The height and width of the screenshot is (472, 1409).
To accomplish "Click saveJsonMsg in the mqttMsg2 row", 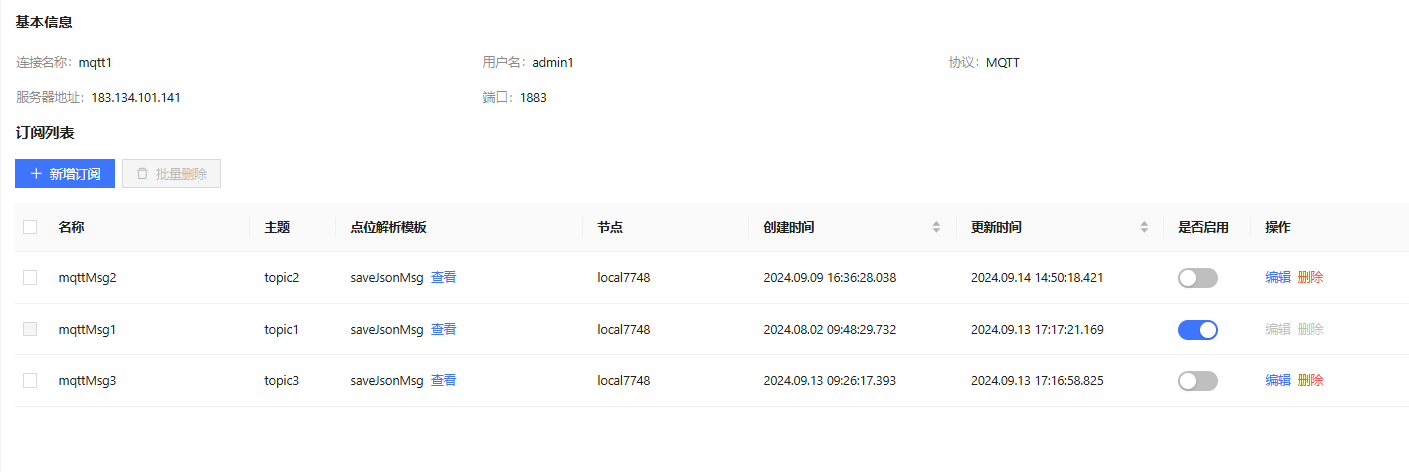I will (387, 277).
